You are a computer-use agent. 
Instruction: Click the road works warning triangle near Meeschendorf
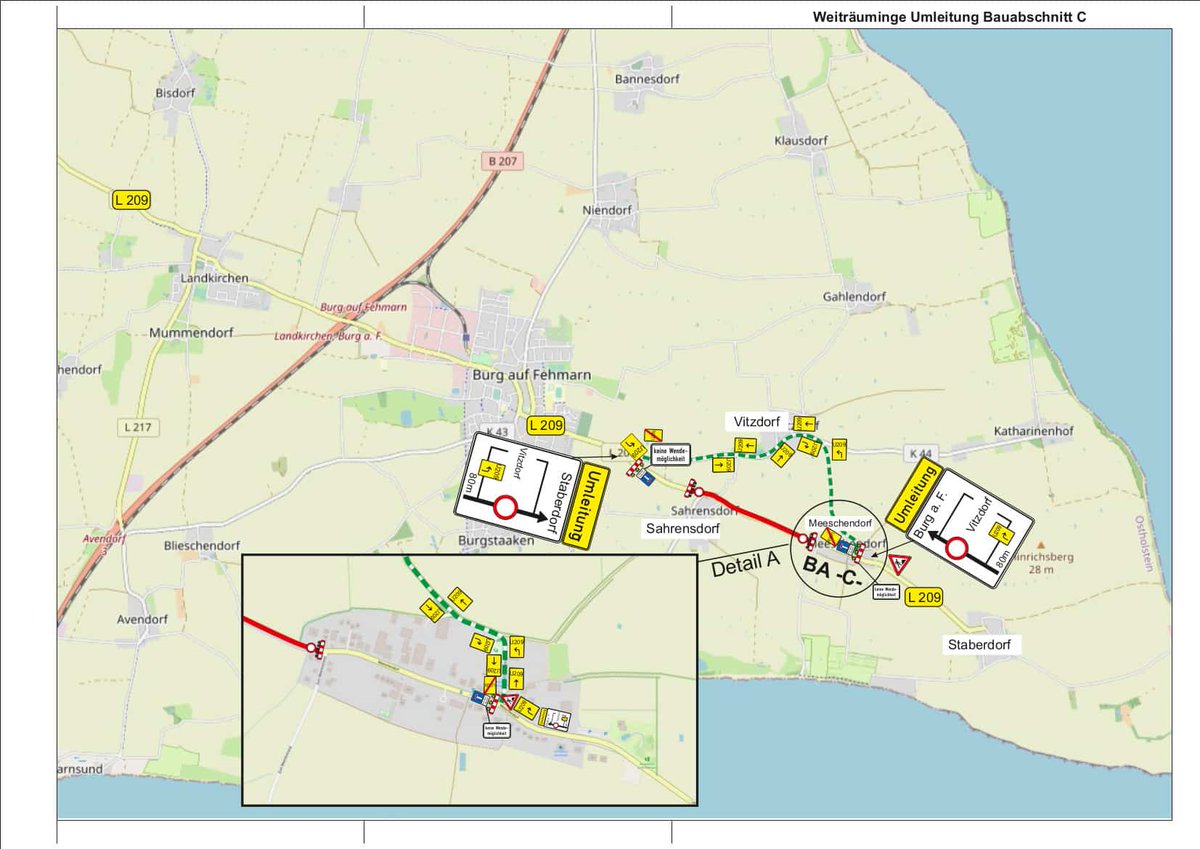(900, 563)
